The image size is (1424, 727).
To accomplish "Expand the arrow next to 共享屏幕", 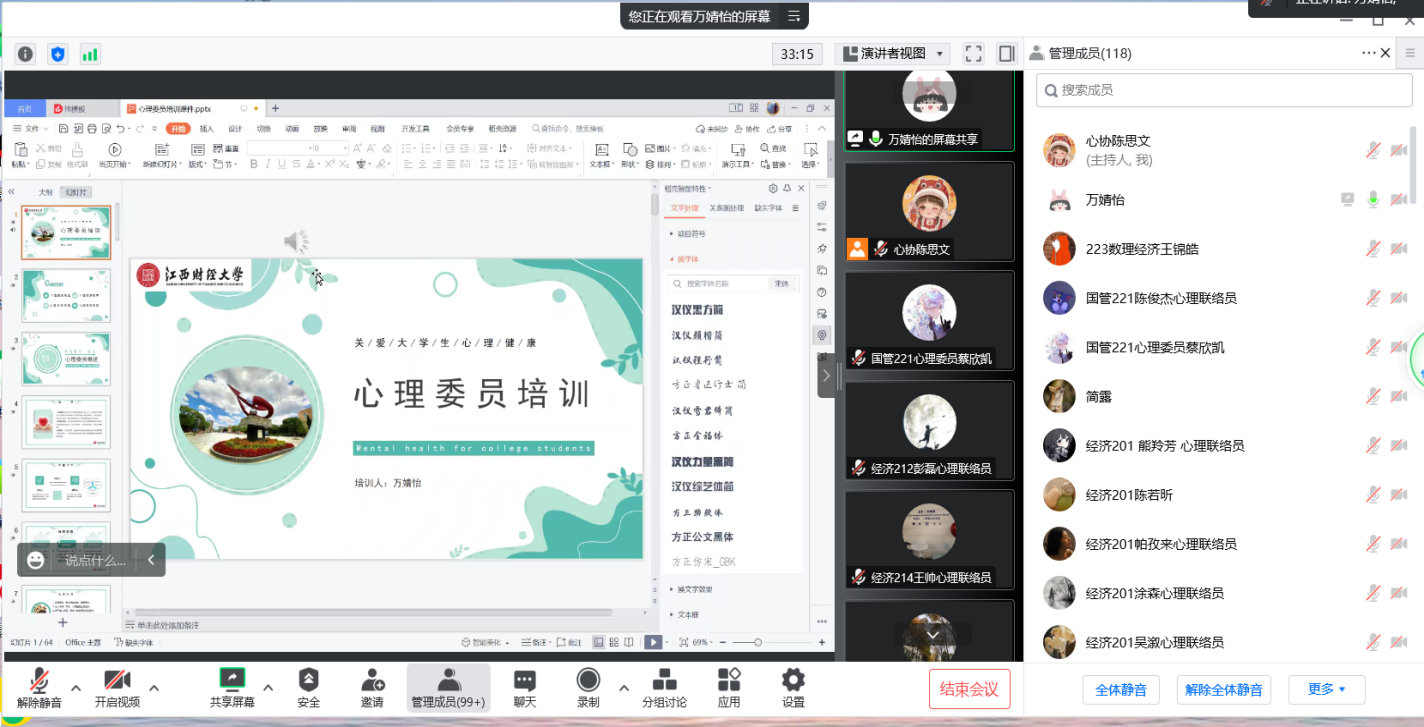I will [268, 687].
